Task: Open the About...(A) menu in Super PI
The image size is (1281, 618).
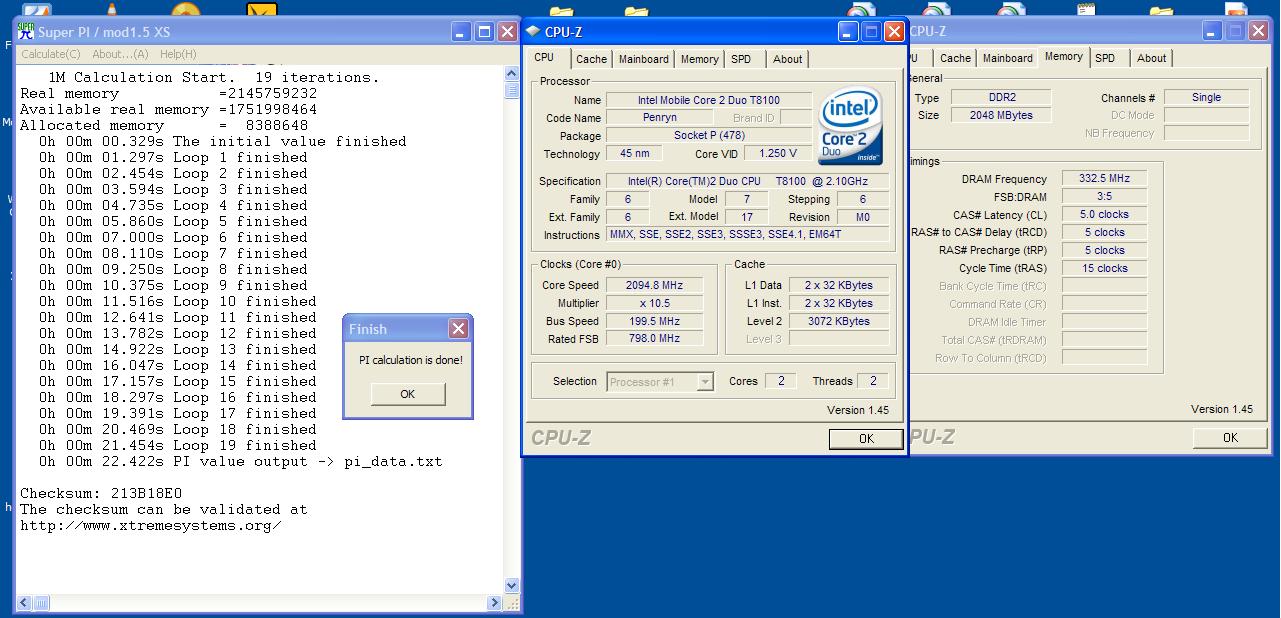Action: pos(120,54)
